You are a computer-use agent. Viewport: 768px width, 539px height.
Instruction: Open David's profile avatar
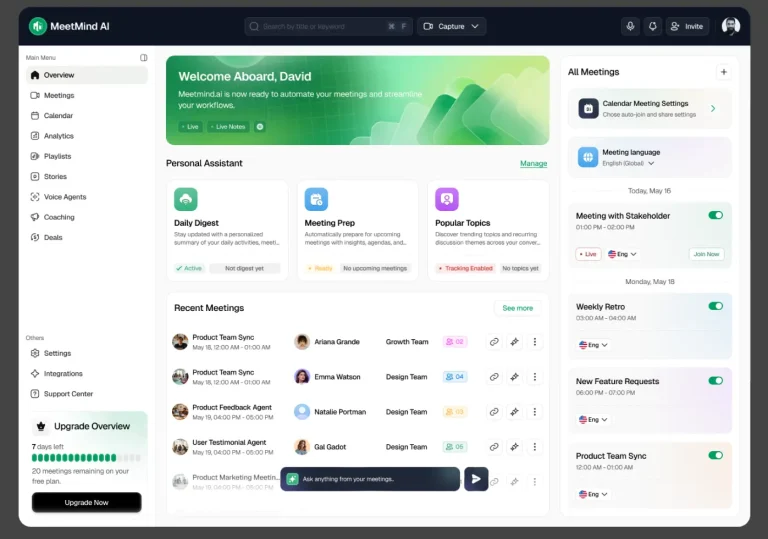click(731, 26)
